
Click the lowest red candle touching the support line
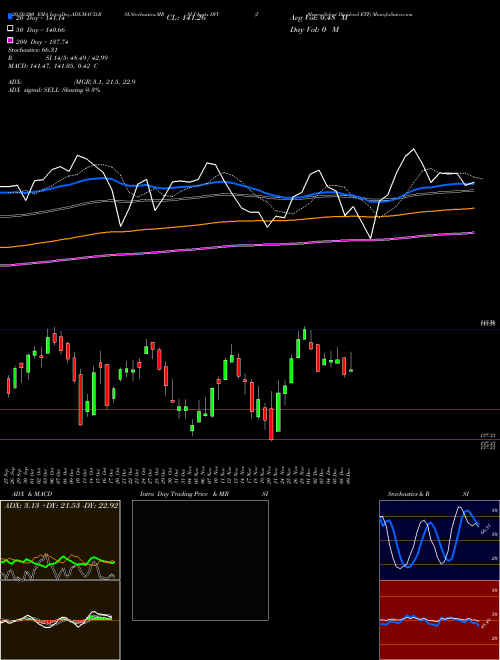pos(271,424)
